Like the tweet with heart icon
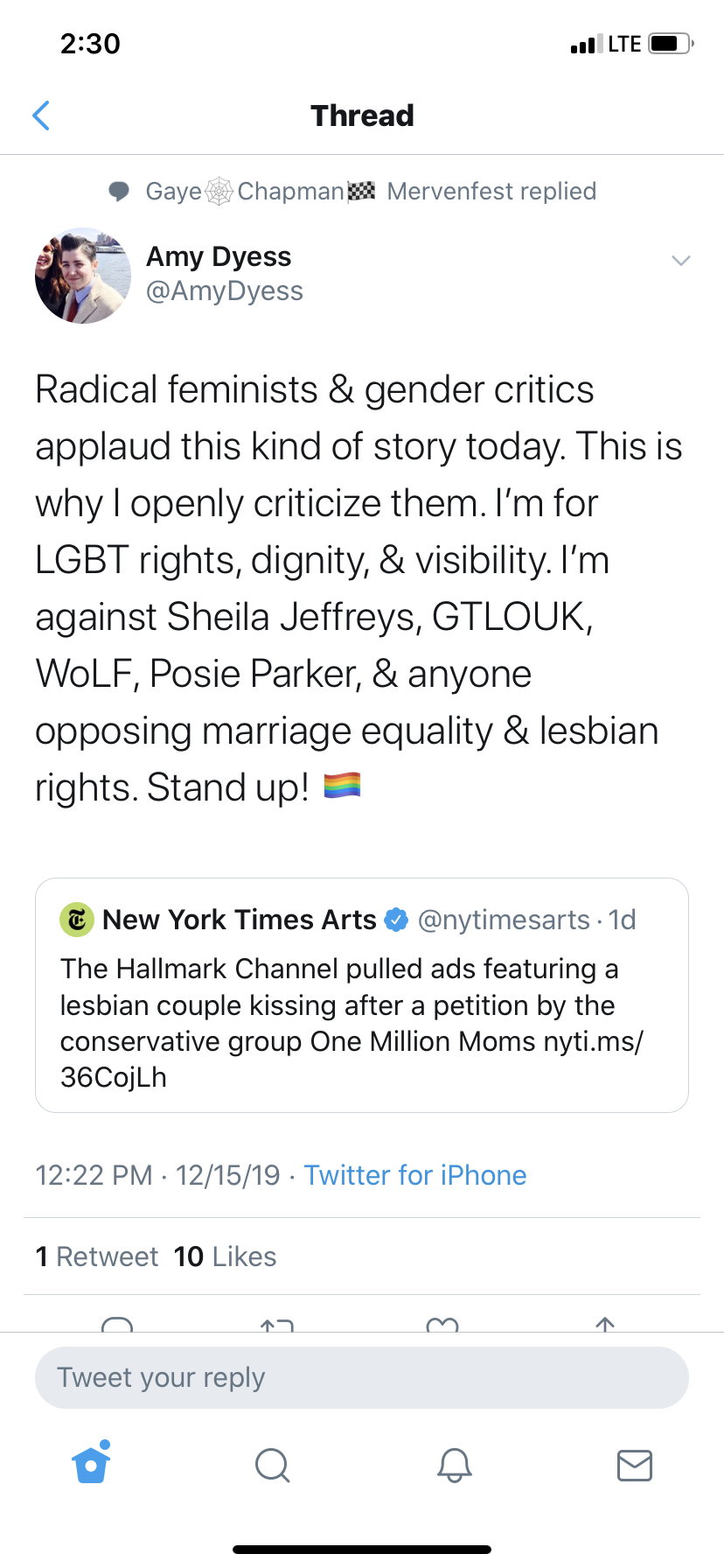 [442, 1325]
